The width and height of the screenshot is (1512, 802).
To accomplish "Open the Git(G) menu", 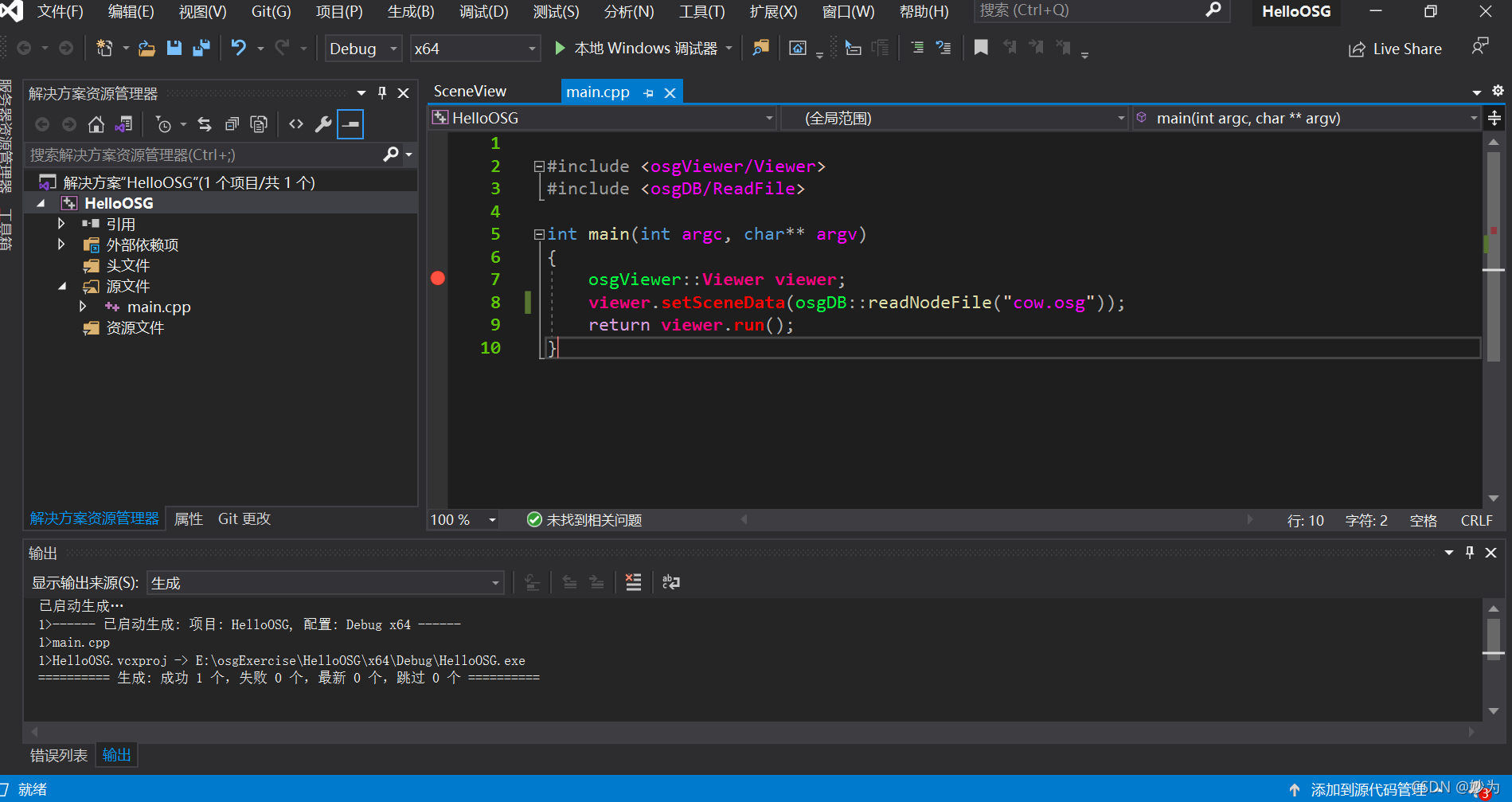I will (270, 12).
